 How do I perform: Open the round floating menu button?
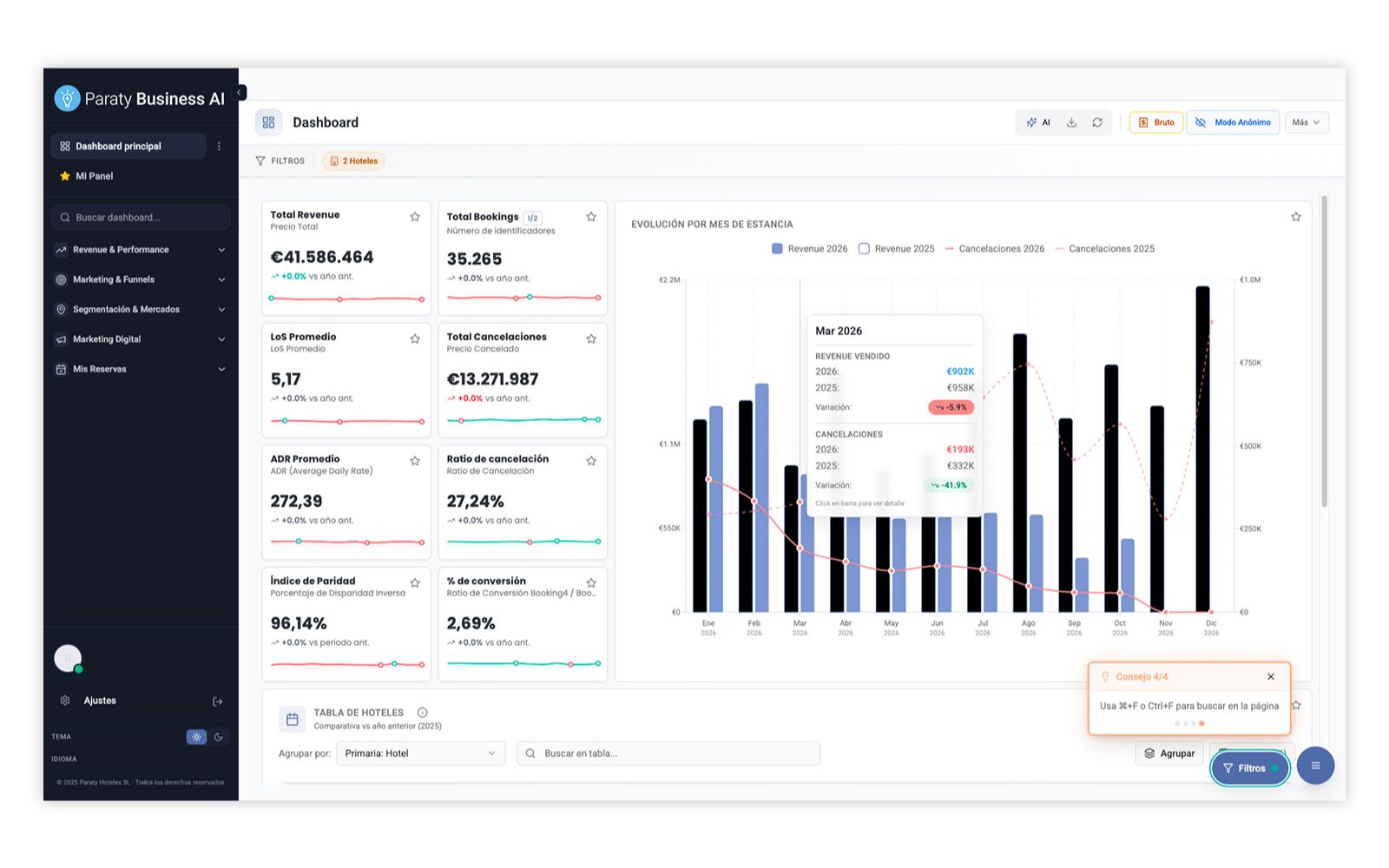tap(1315, 766)
